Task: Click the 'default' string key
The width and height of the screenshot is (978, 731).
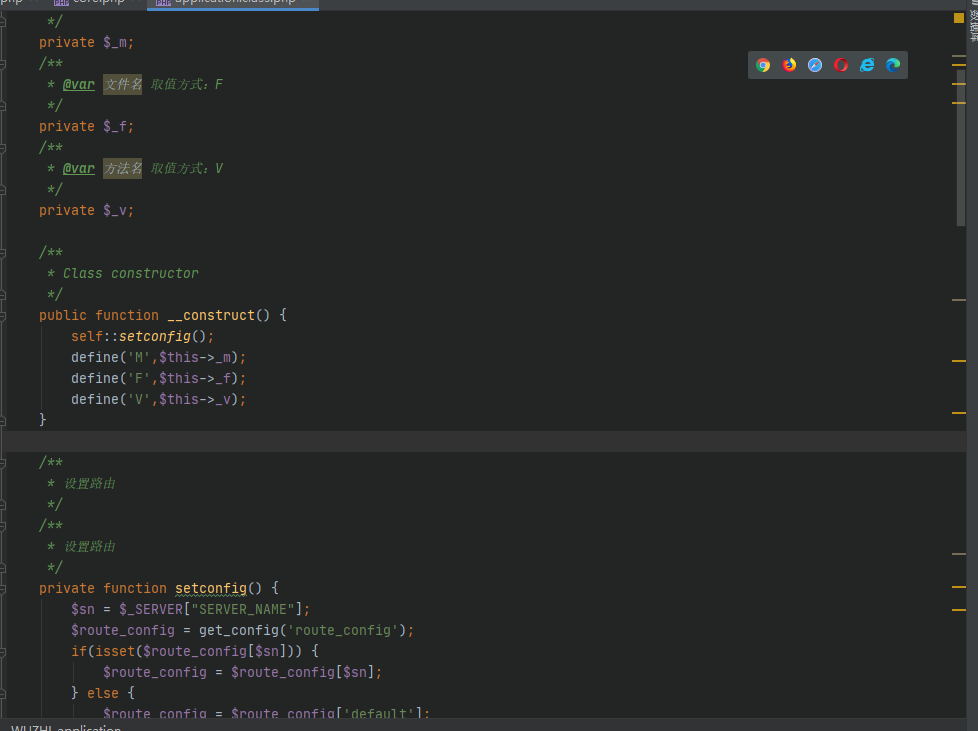Action: click(379, 713)
